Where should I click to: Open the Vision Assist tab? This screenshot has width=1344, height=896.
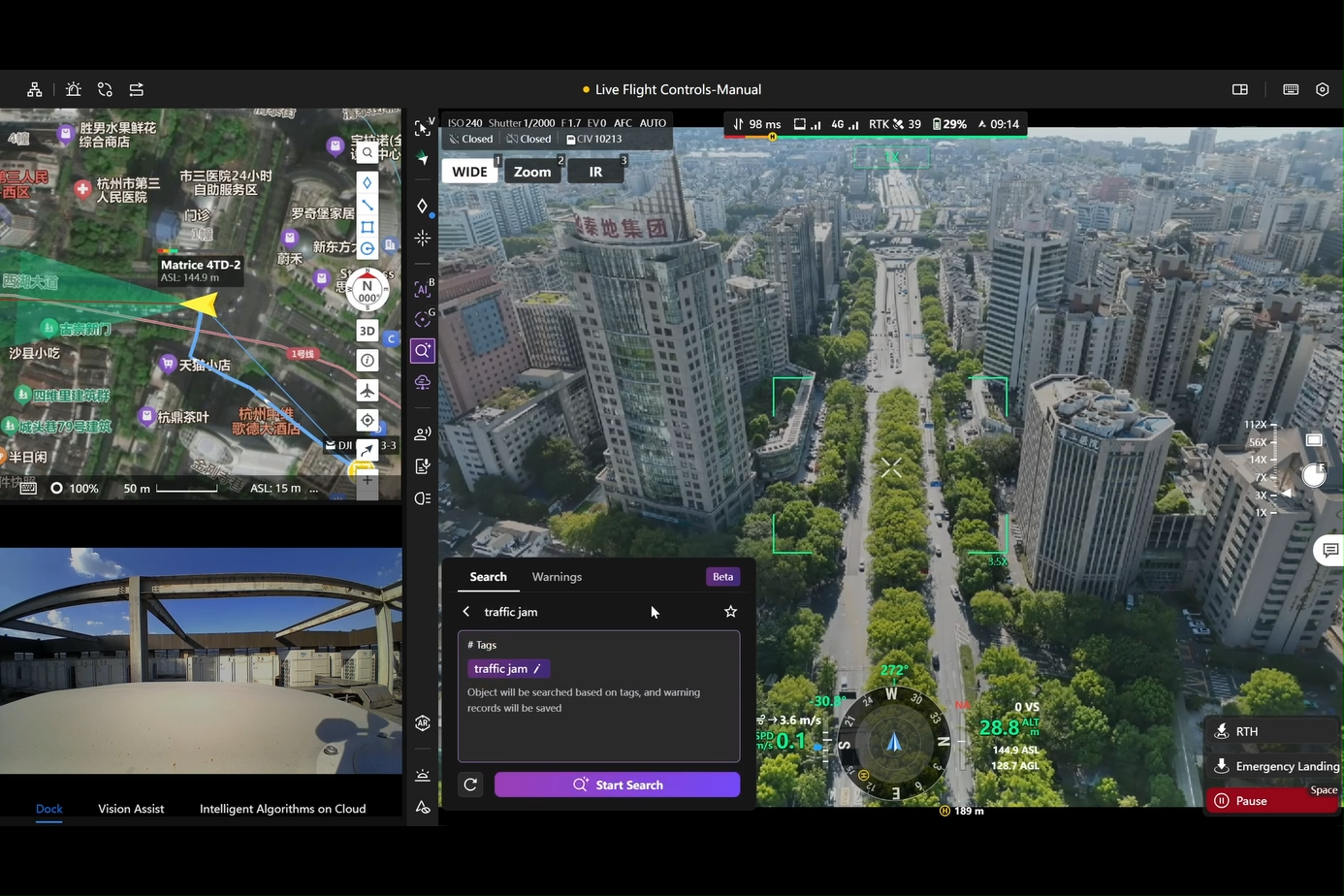tap(131, 809)
